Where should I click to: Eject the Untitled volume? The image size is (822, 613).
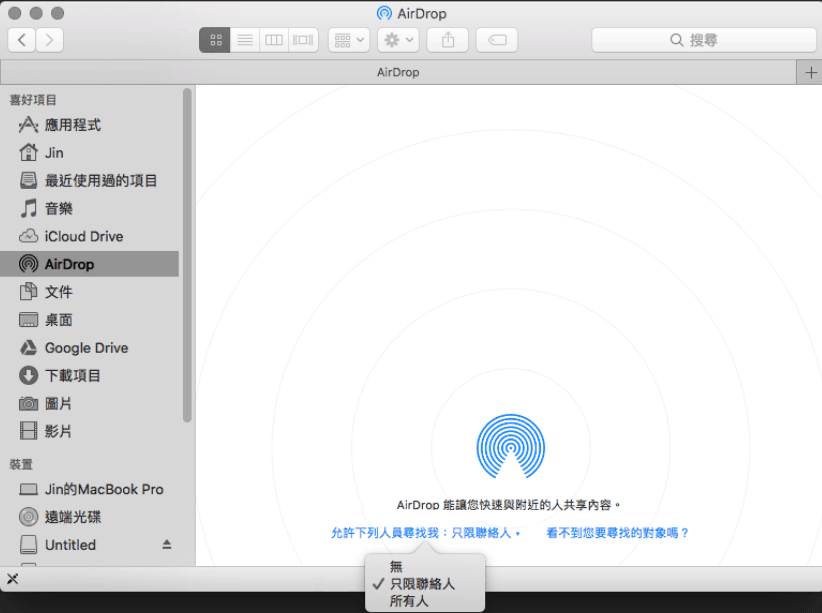[167, 545]
